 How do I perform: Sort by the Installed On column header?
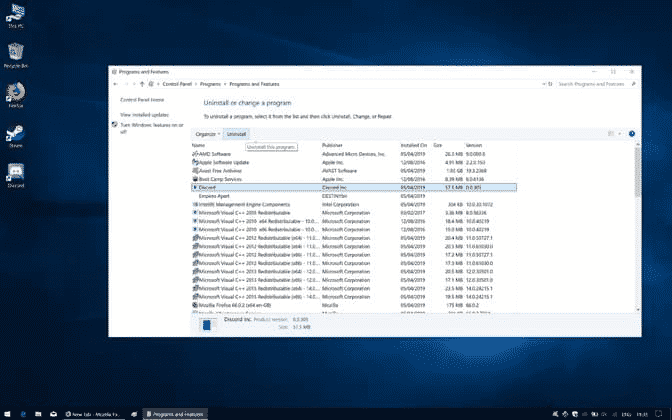(x=415, y=145)
